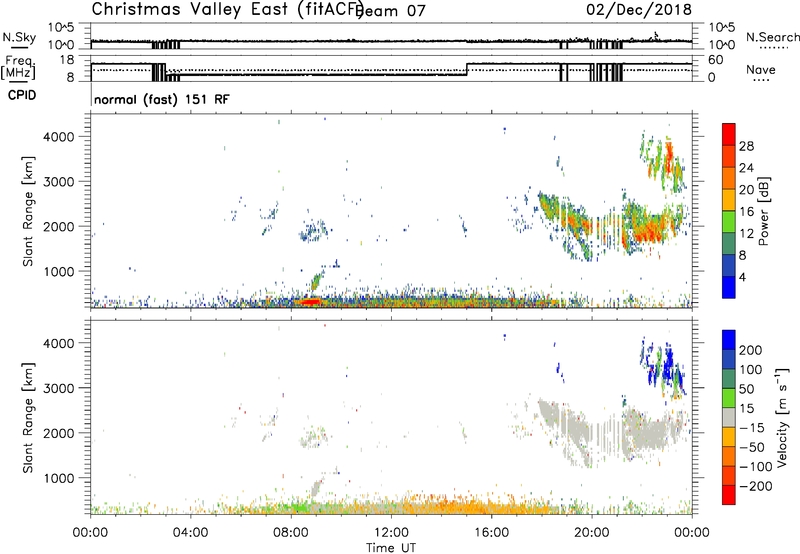The image size is (800, 554).
Task: Click the '16:00' time tick label
Action: coord(491,533)
